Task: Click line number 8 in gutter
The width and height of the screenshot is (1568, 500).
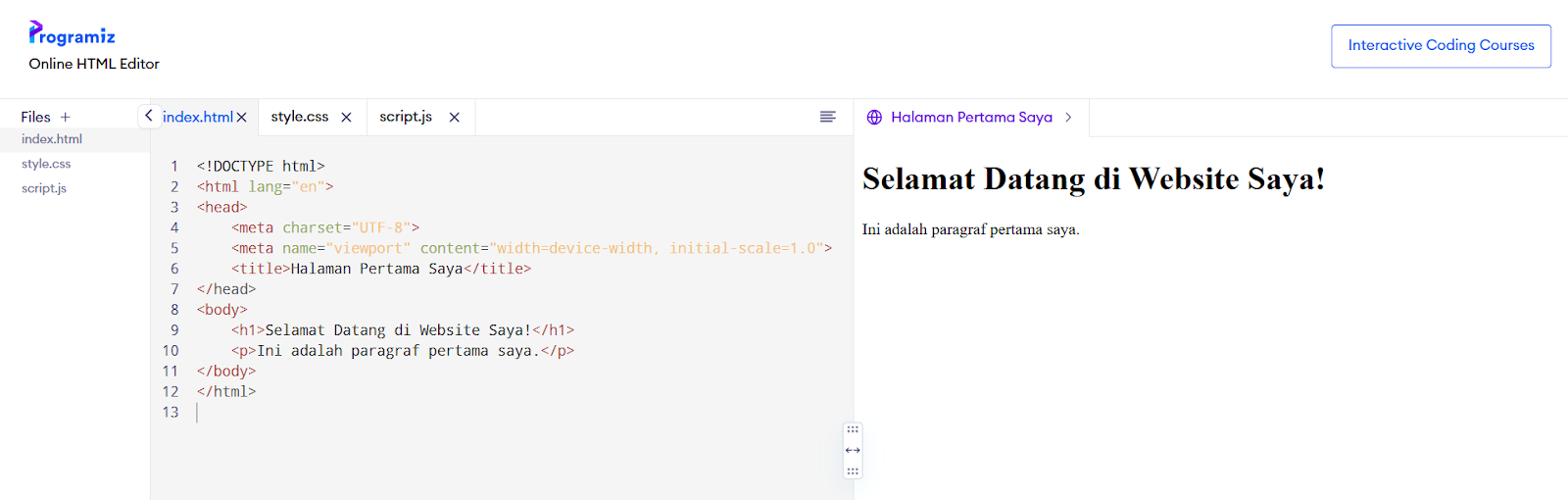Action: pyautogui.click(x=174, y=310)
